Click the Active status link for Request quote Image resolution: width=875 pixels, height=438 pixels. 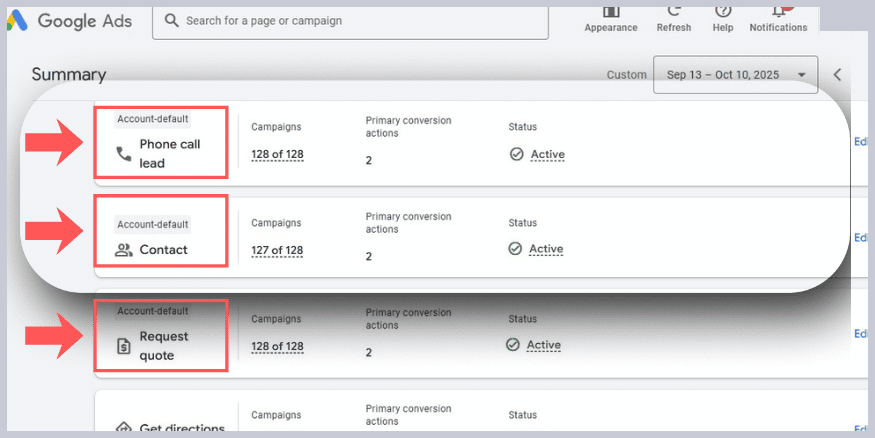[x=544, y=345]
